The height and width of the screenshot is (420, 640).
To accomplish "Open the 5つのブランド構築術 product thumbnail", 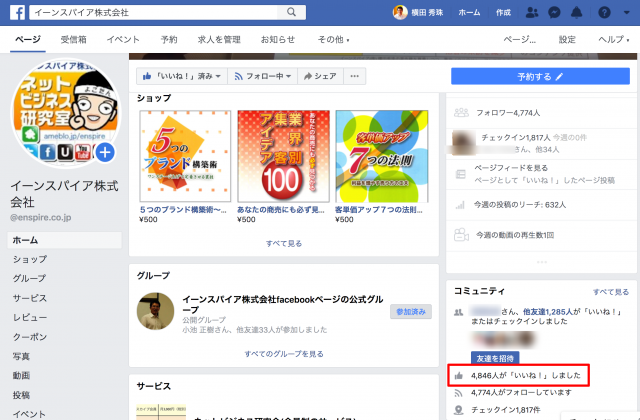I will click(x=185, y=156).
